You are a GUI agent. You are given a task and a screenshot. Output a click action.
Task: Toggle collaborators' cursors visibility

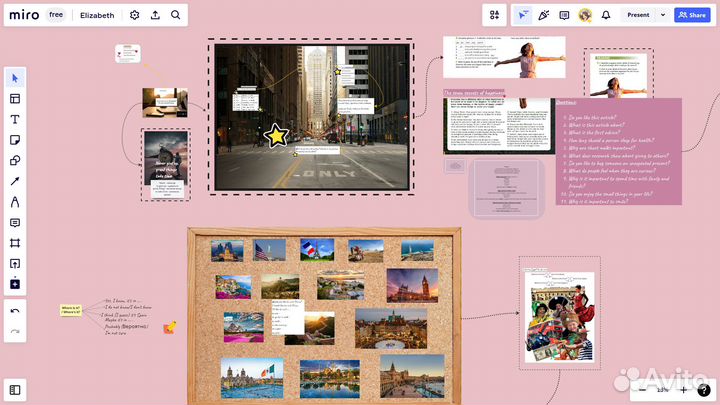(523, 15)
